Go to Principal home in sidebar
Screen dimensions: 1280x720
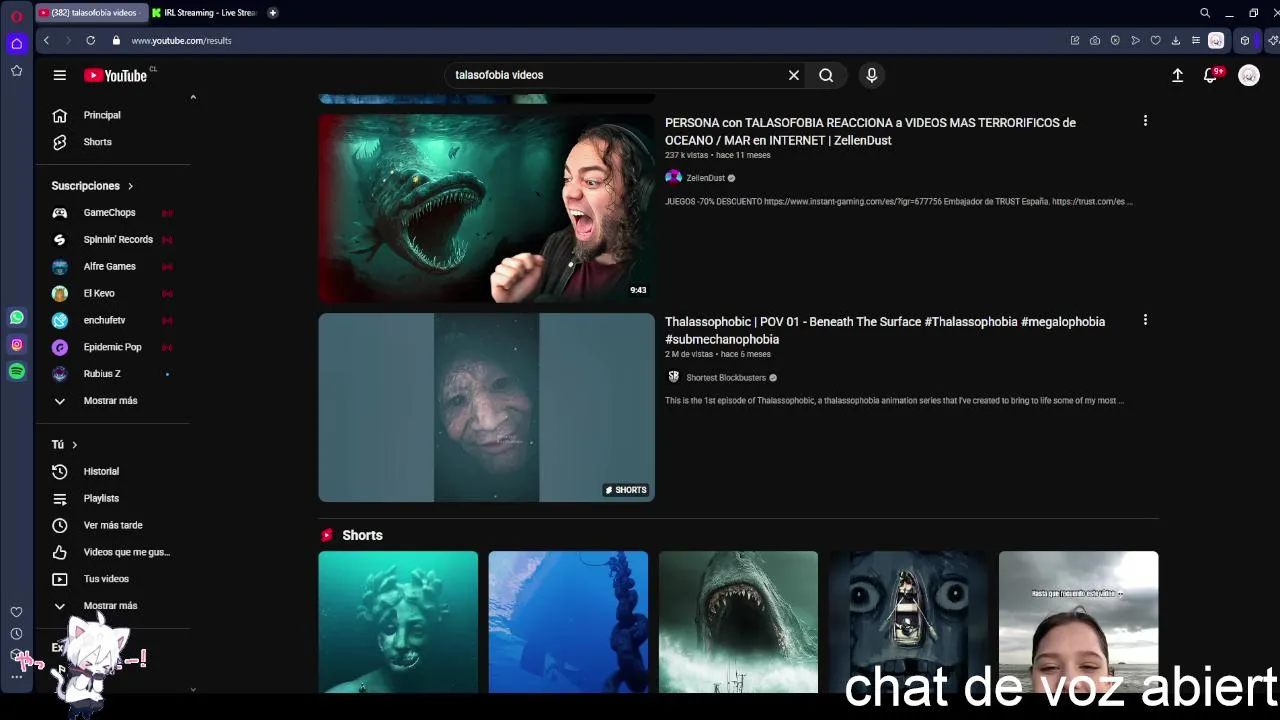[102, 115]
